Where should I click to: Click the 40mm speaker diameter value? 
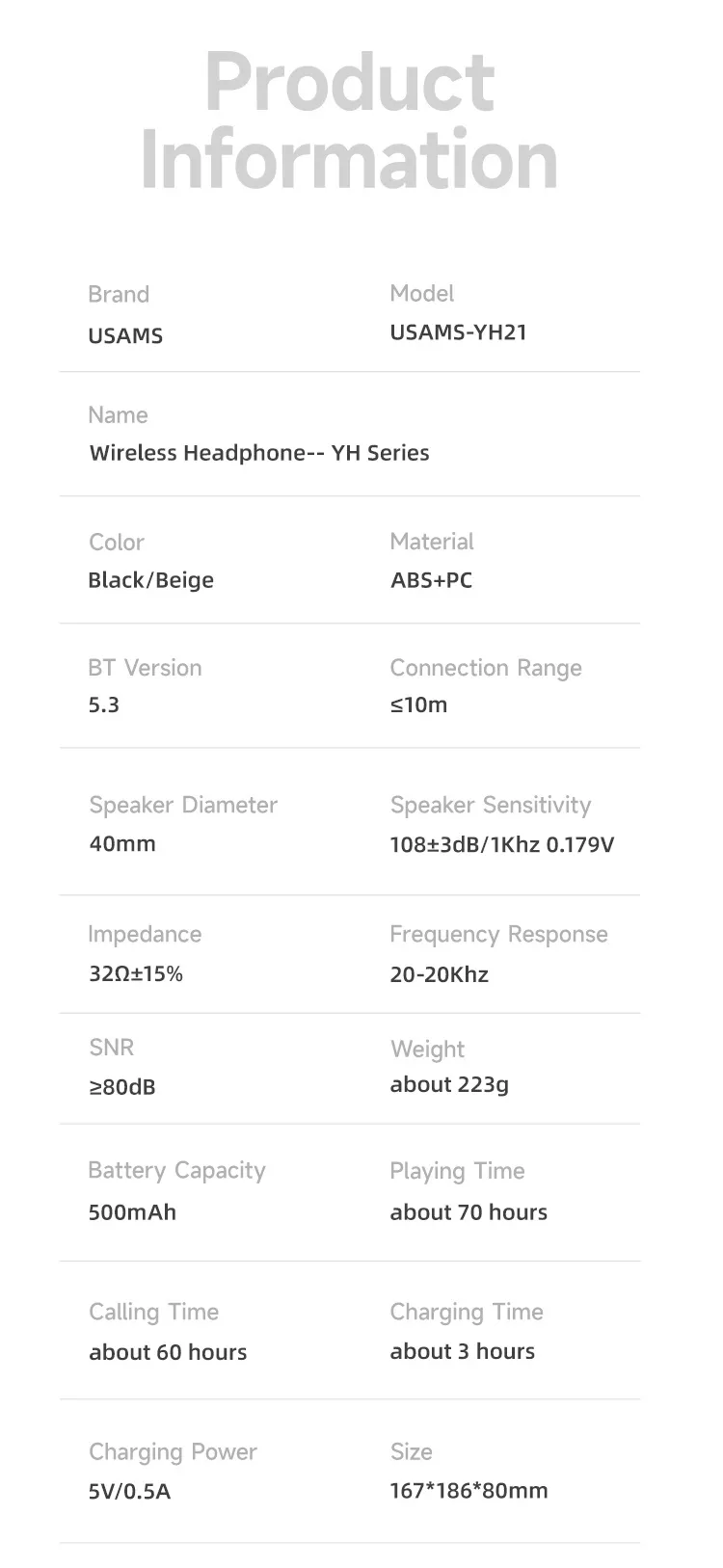(x=122, y=843)
